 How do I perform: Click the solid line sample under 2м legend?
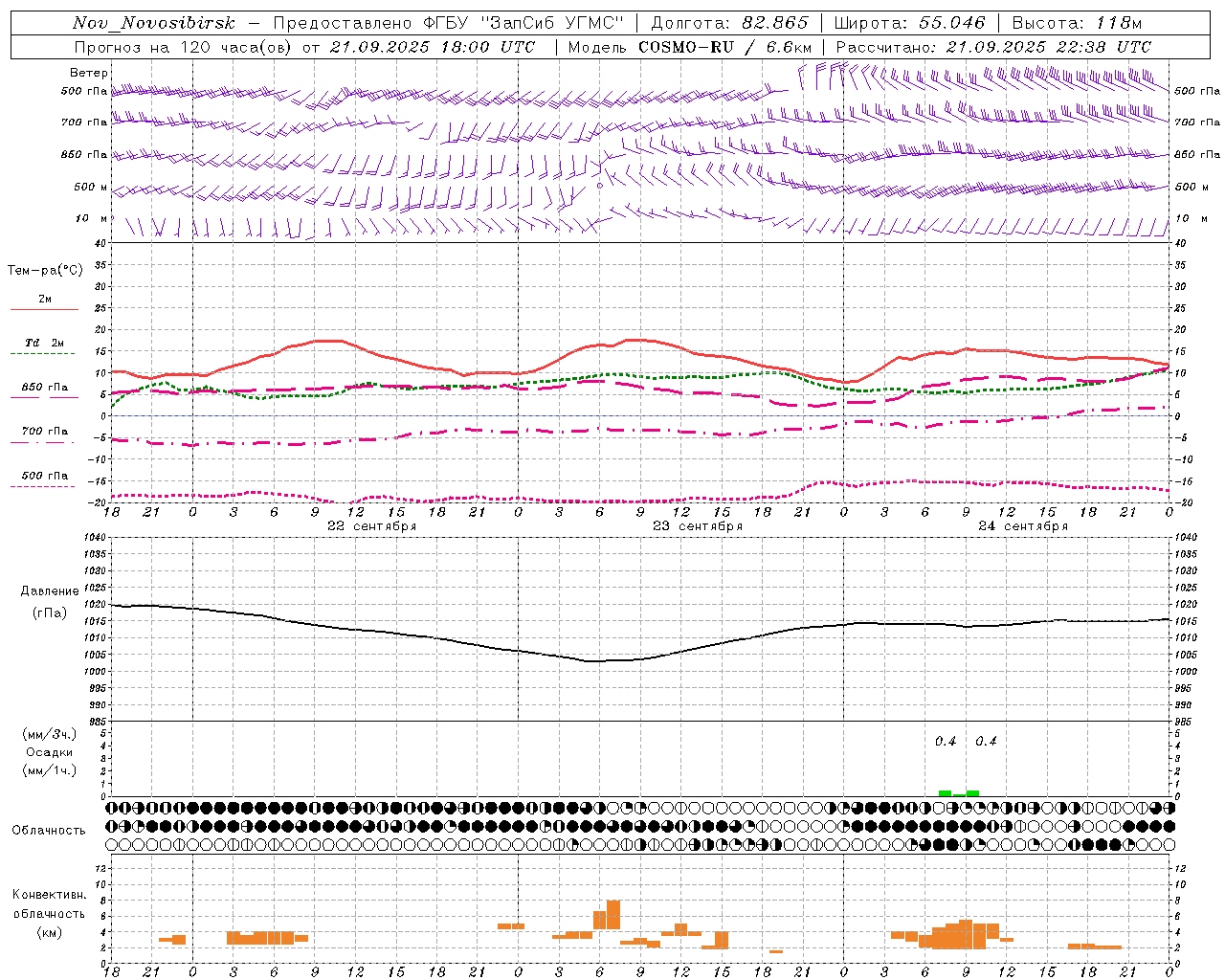point(44,309)
